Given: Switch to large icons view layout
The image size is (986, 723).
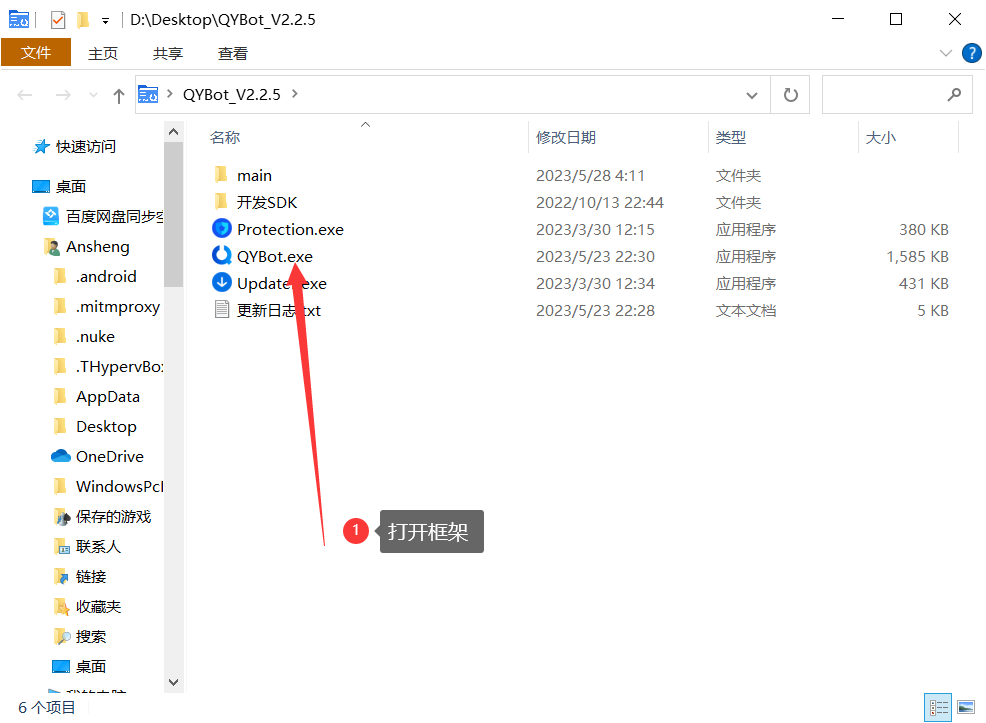Looking at the screenshot, I should click(965, 707).
